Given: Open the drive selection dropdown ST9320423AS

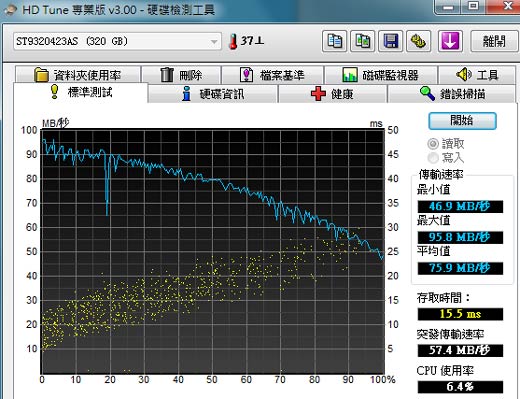Looking at the screenshot, I should [x=117, y=41].
